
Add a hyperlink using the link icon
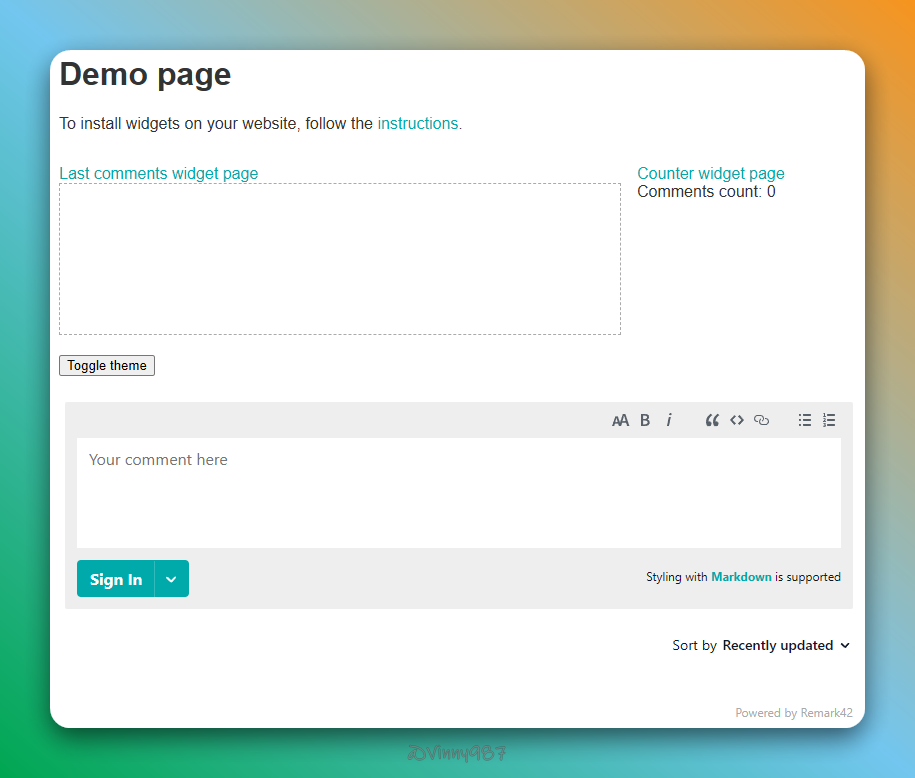point(761,420)
